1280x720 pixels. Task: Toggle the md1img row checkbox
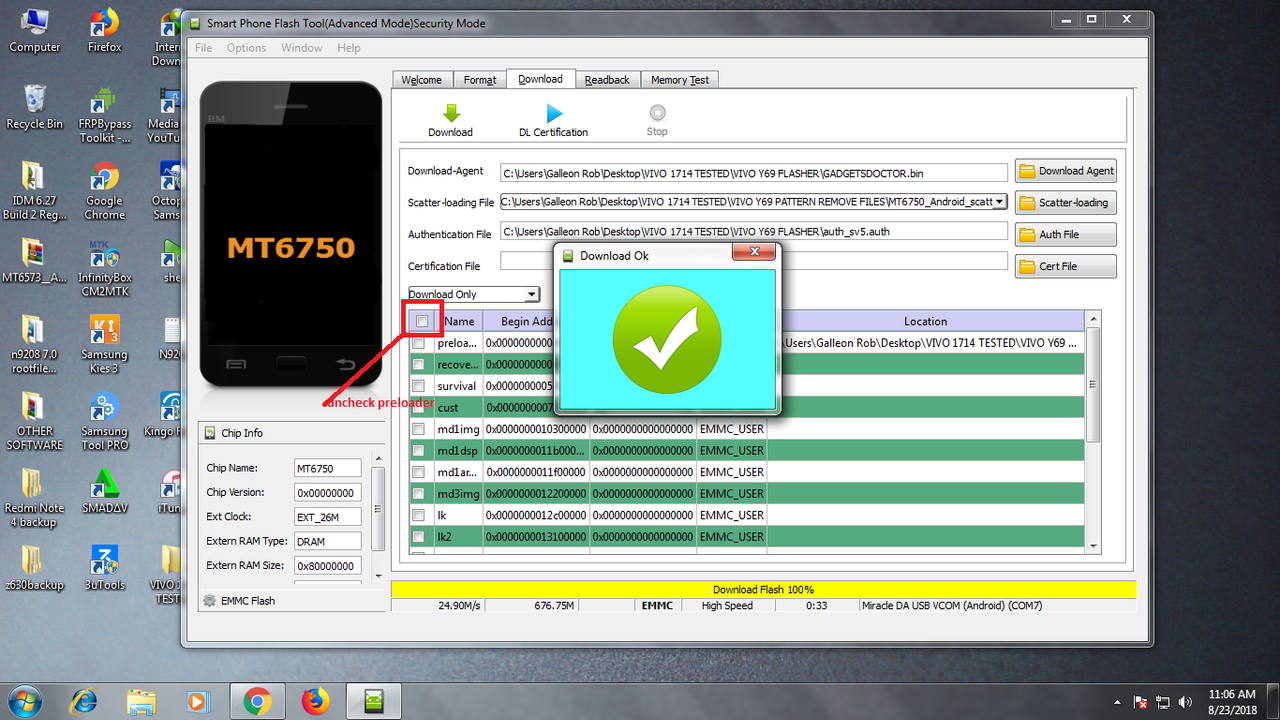418,429
